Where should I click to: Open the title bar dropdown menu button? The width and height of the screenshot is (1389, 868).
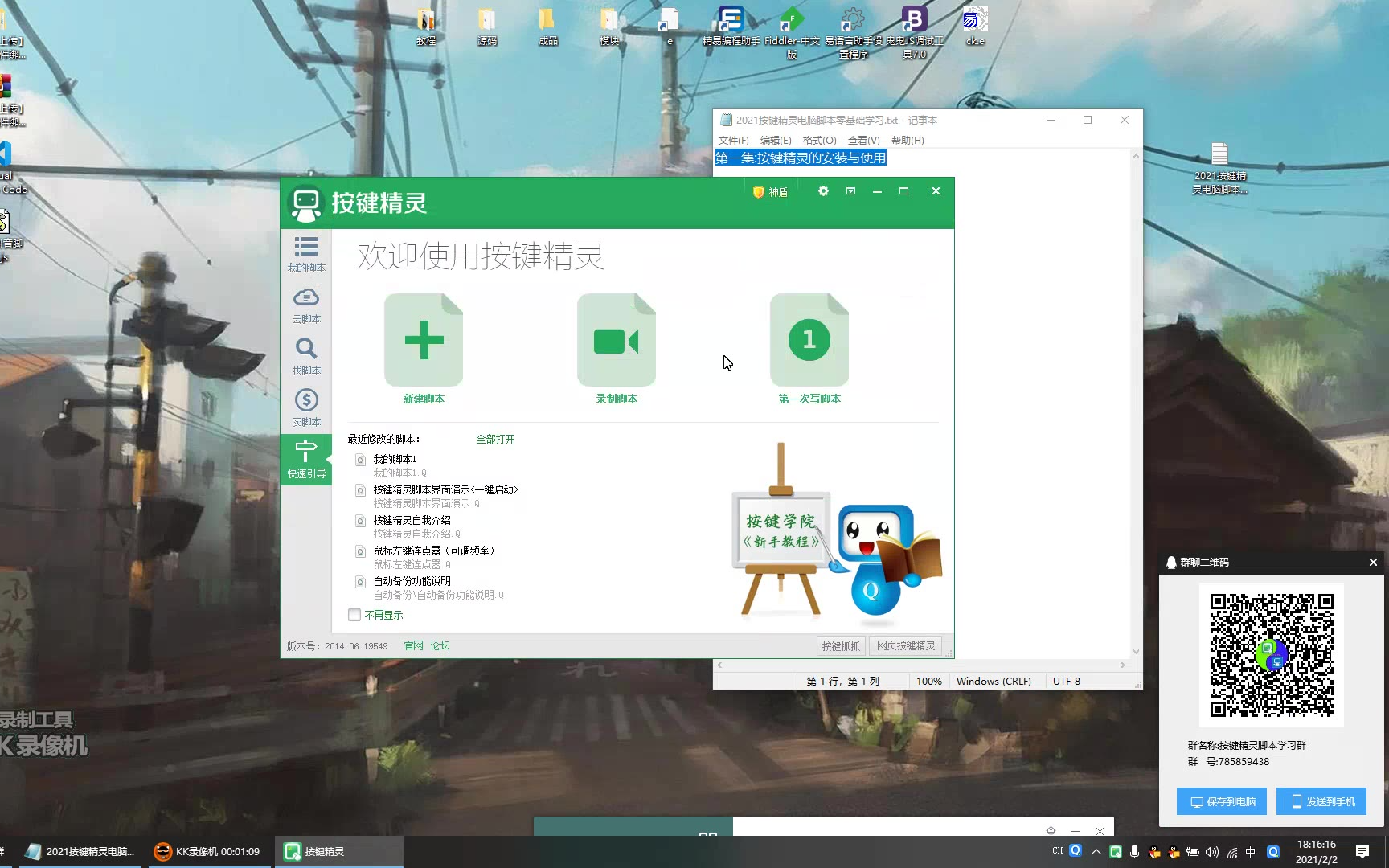pos(850,191)
